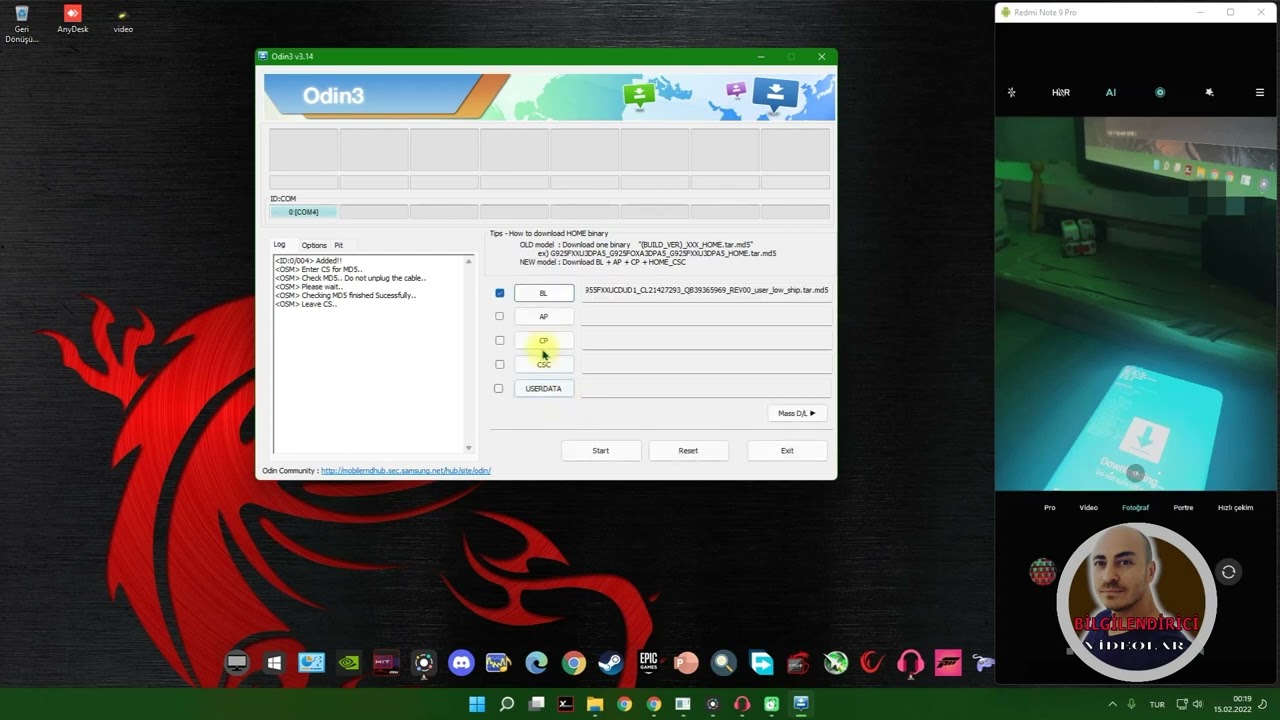Select Portre camera mode
This screenshot has height=720, width=1280.
(x=1183, y=507)
